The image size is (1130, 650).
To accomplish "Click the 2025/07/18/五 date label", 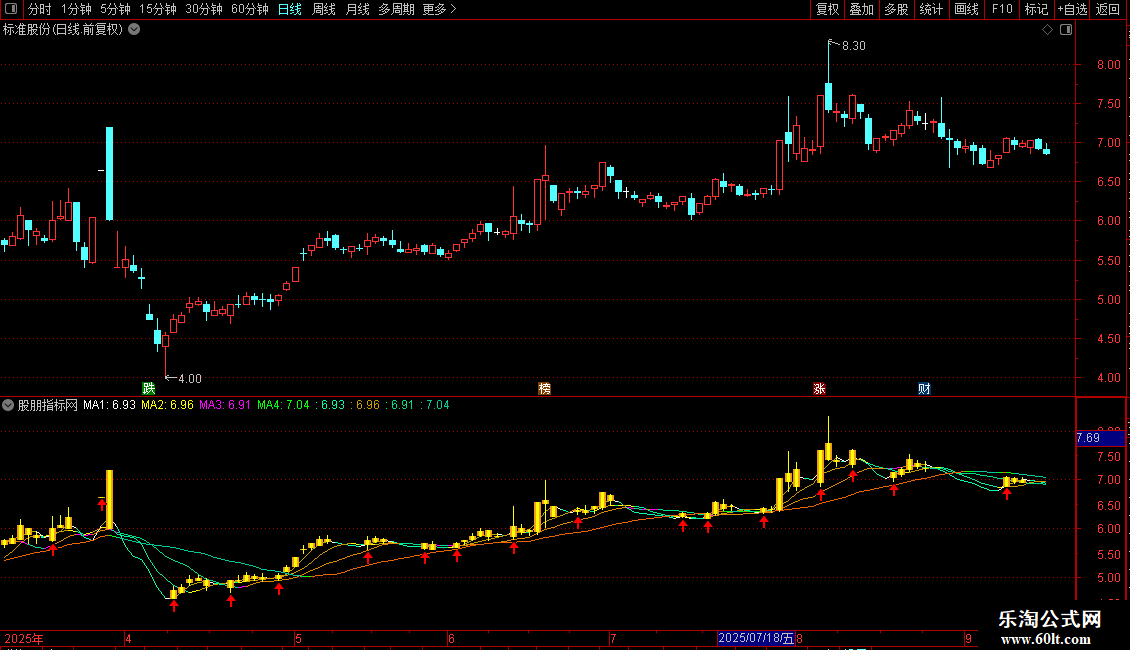I will click(x=756, y=638).
